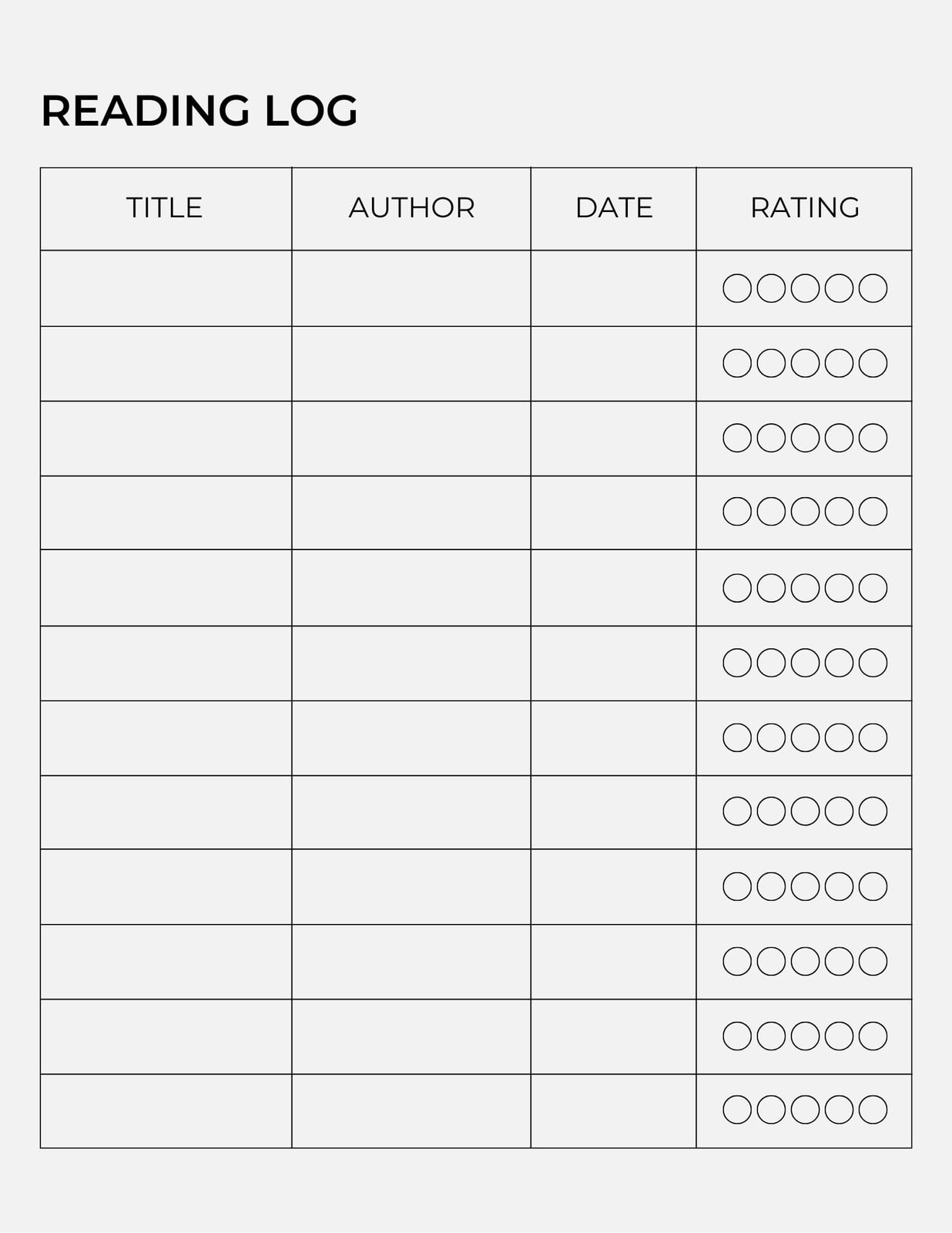This screenshot has height=1233, width=952.
Task: Select fourth rating circle in fourth row
Action: pyautogui.click(x=839, y=511)
